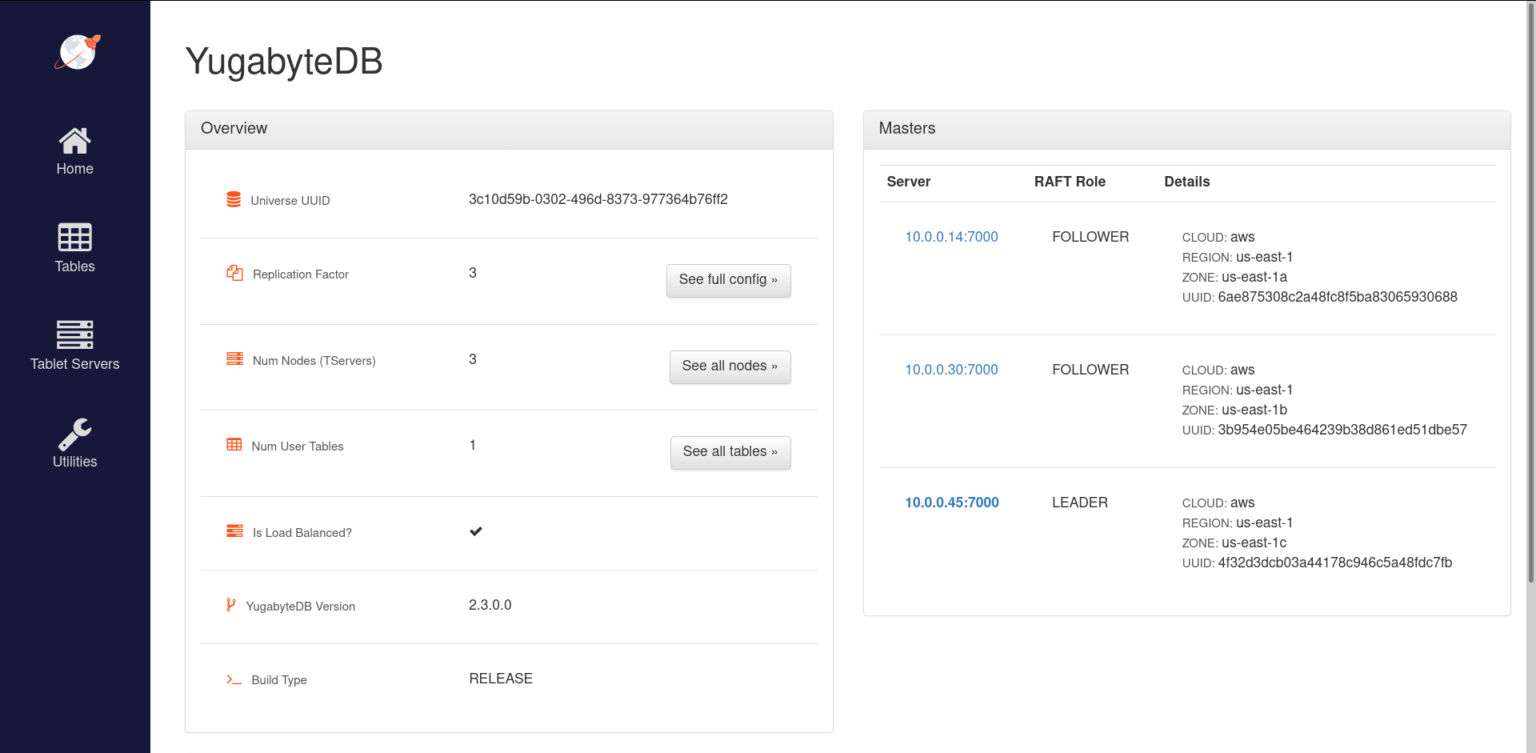
Task: Click the universe UUID value 3c10d59b-0302-496d-8373-977364b76ff2
Action: tap(598, 199)
